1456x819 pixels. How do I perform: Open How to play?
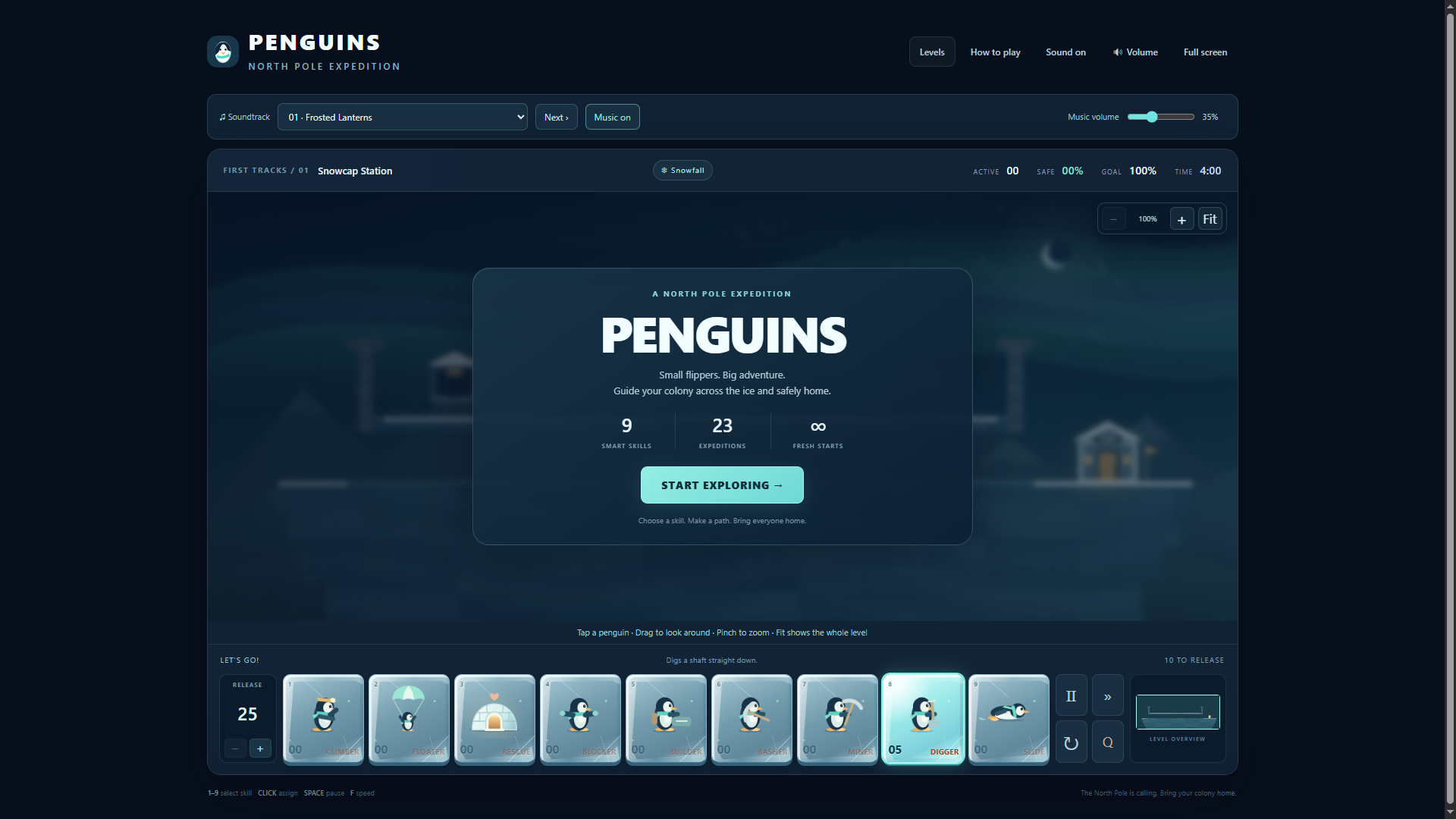(995, 52)
